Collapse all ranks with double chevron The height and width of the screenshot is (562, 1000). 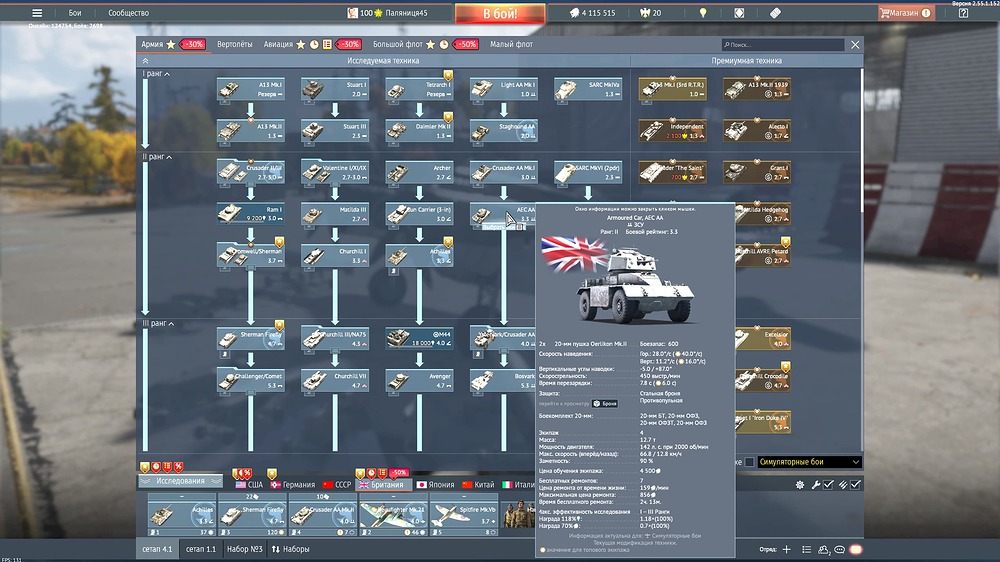point(145,61)
